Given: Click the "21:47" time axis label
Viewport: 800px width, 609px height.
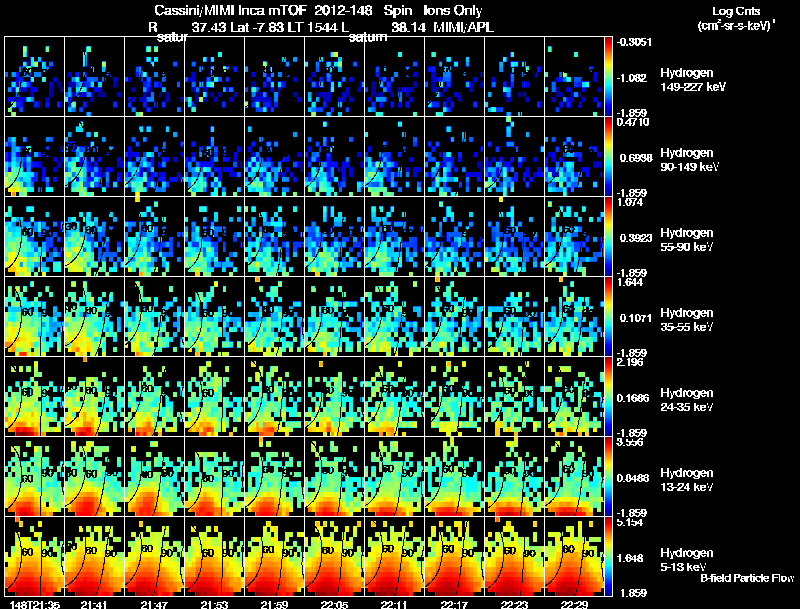Looking at the screenshot, I should tap(154, 604).
